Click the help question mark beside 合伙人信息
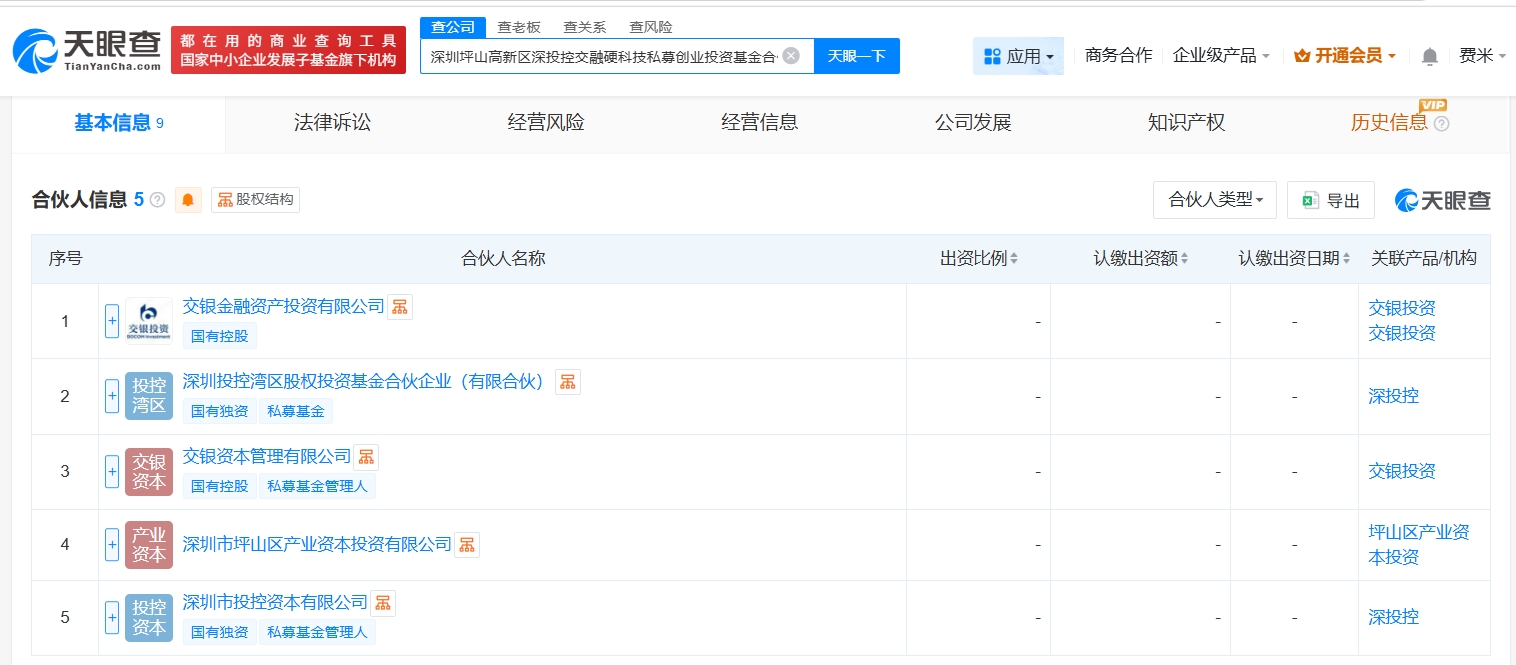The width and height of the screenshot is (1516, 665). (157, 200)
